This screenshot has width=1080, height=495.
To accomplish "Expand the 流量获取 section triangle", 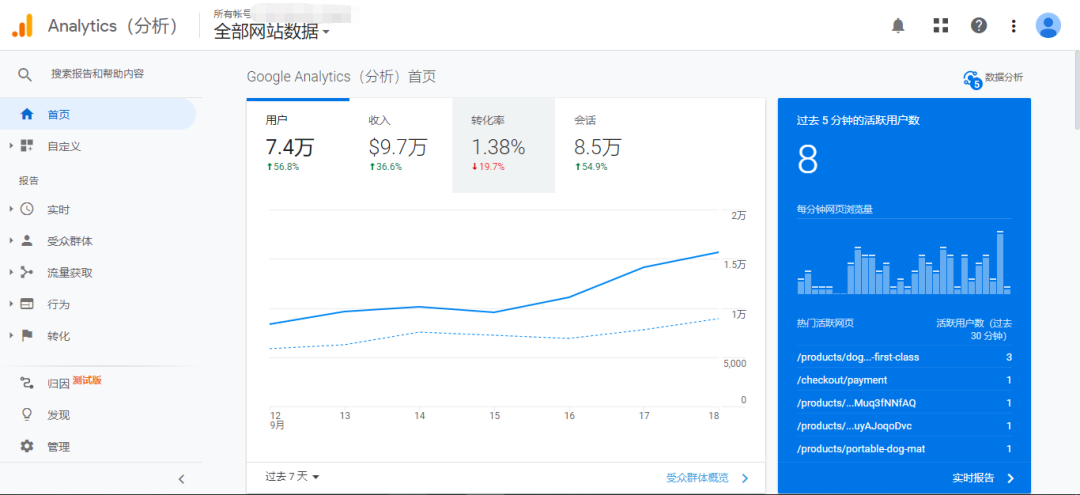I will point(11,273).
